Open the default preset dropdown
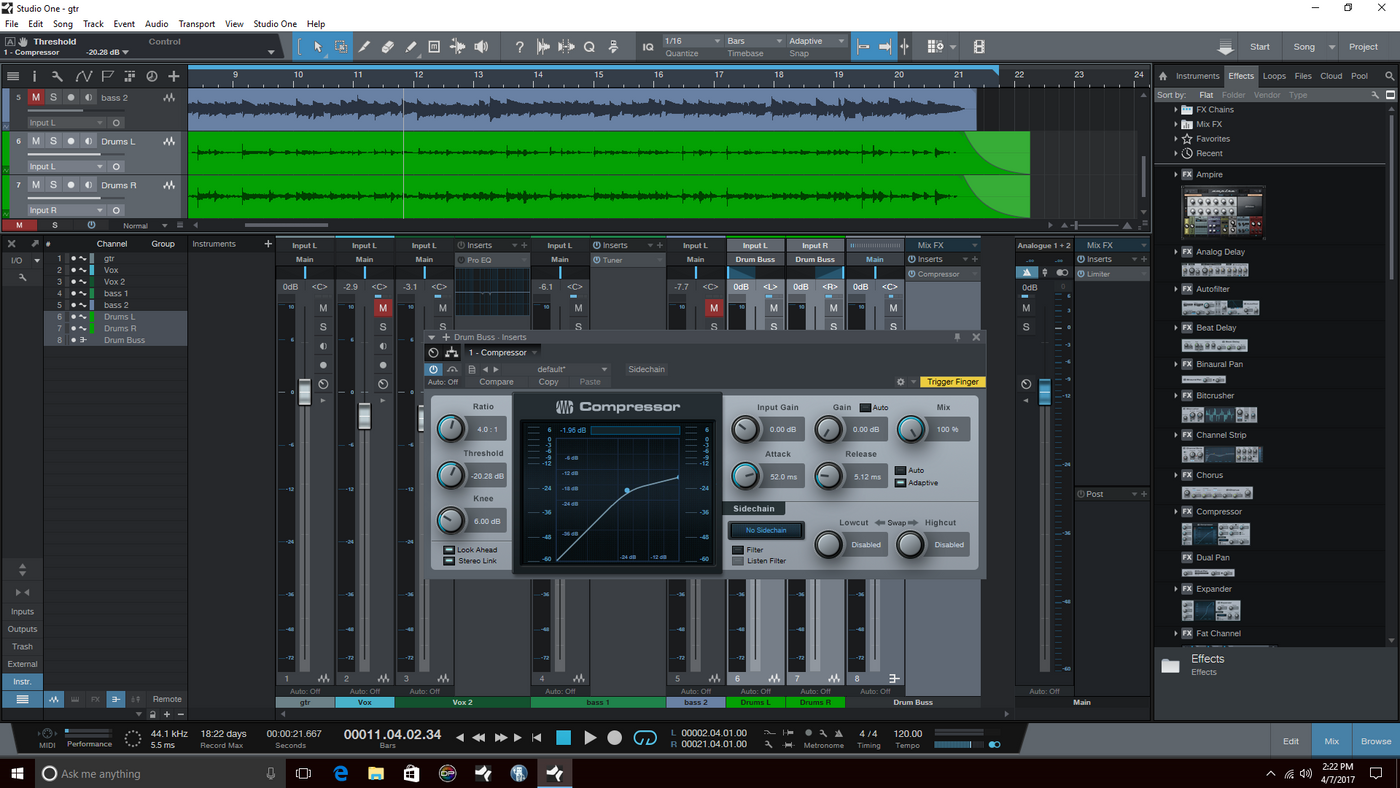The image size is (1400, 788). [x=572, y=369]
